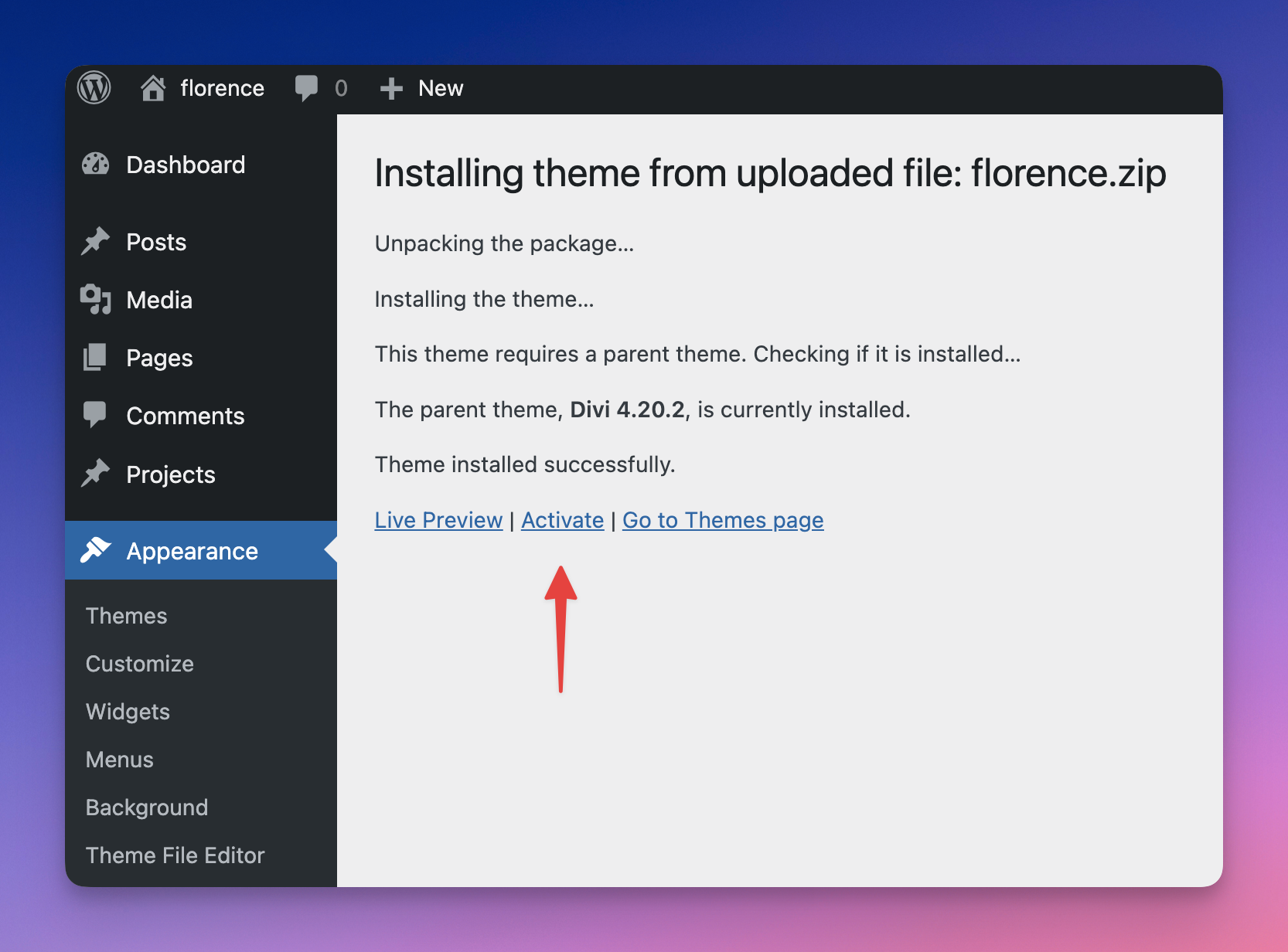The width and height of the screenshot is (1288, 952).
Task: Open the WordPress logo menu
Action: click(x=94, y=88)
